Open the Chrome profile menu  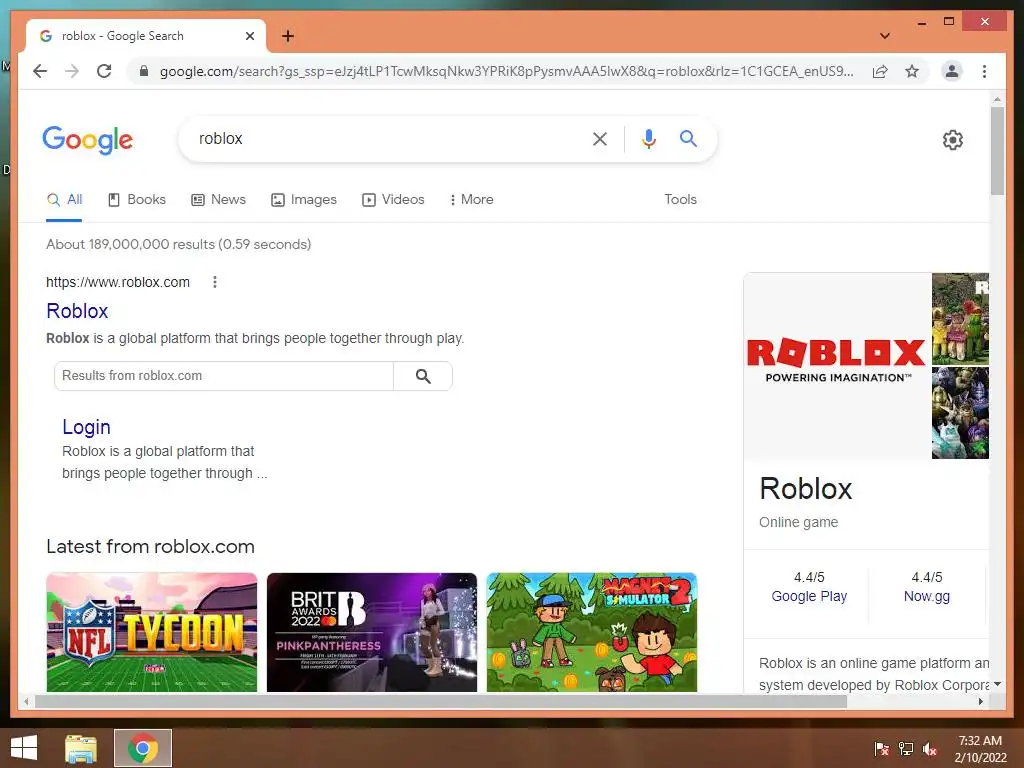point(952,71)
